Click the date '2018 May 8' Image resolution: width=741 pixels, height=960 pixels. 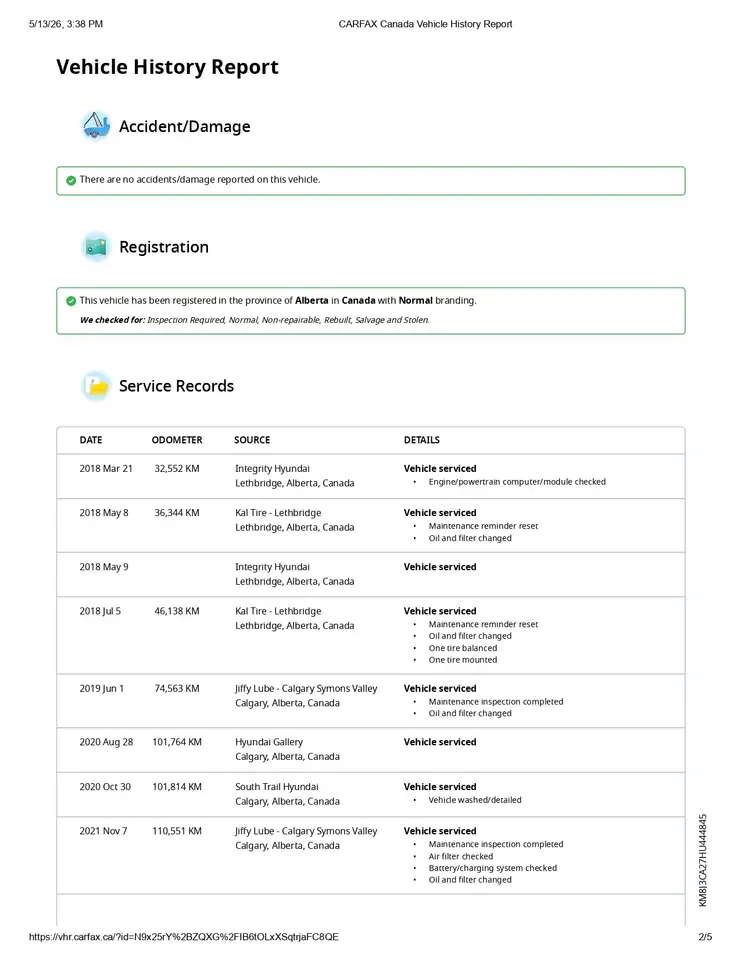(103, 512)
